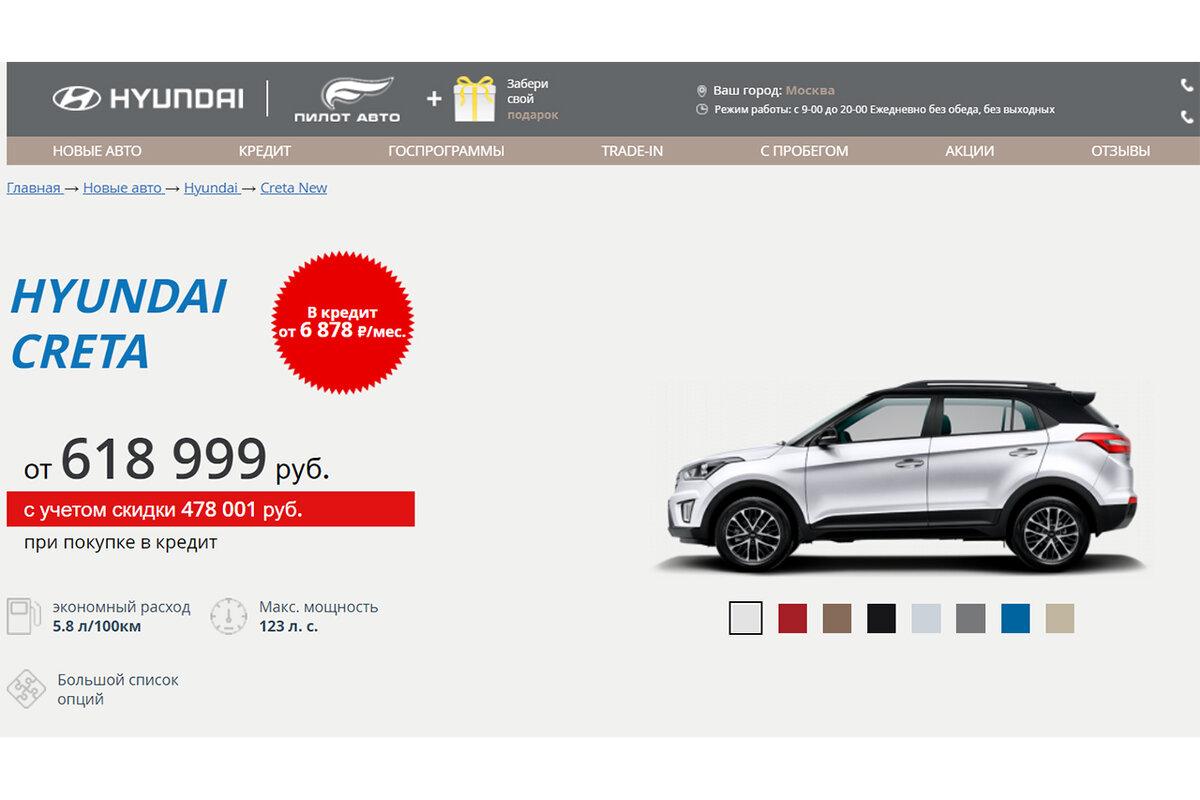Image resolution: width=1200 pixels, height=800 pixels.
Task: Open the TRADE-IN menu item
Action: [x=632, y=151]
